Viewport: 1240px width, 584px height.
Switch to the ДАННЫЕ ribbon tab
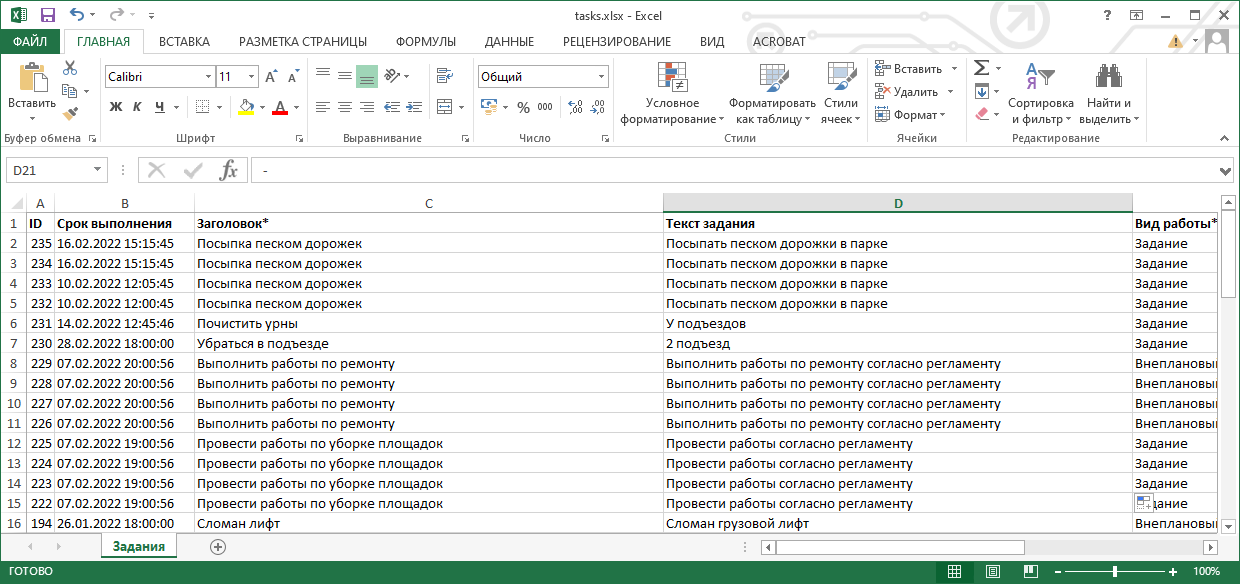coord(509,41)
